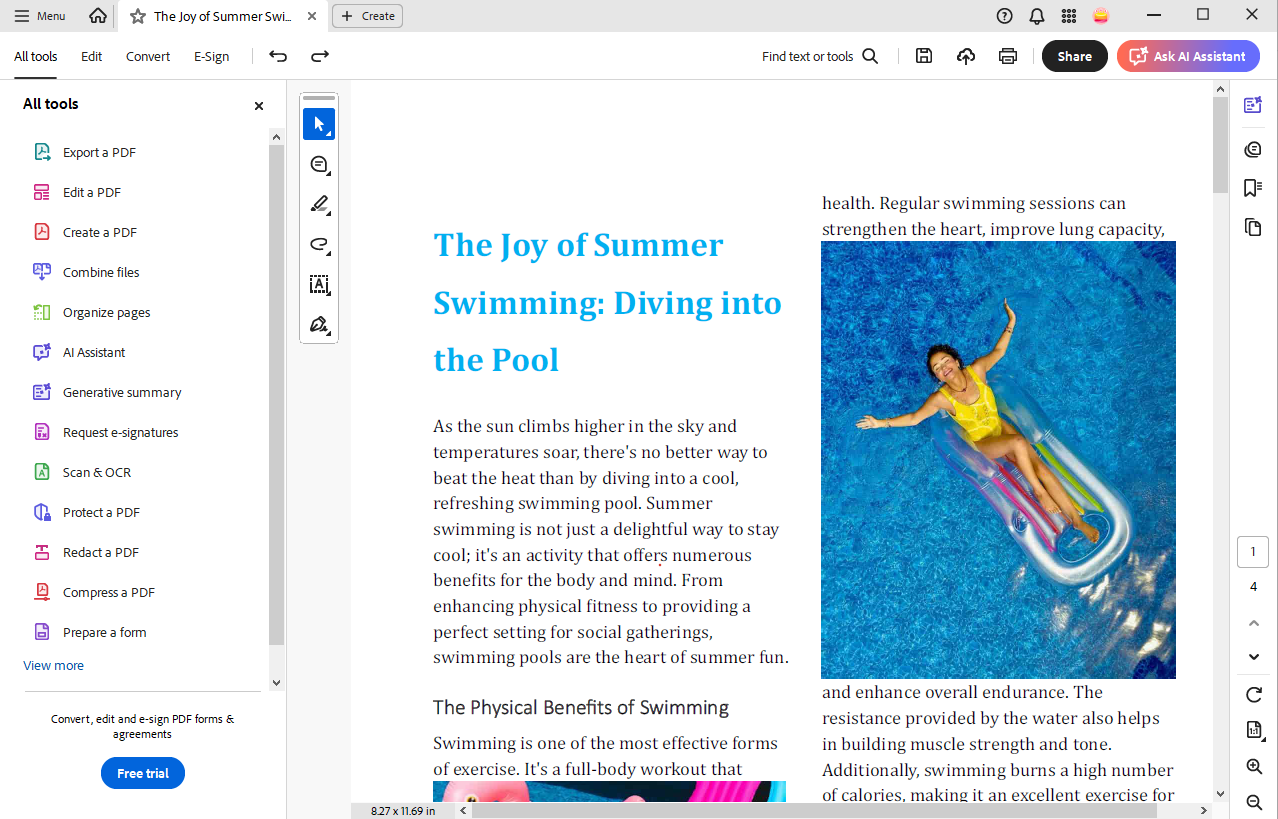Print the document
1278x819 pixels.
pyautogui.click(x=1008, y=57)
